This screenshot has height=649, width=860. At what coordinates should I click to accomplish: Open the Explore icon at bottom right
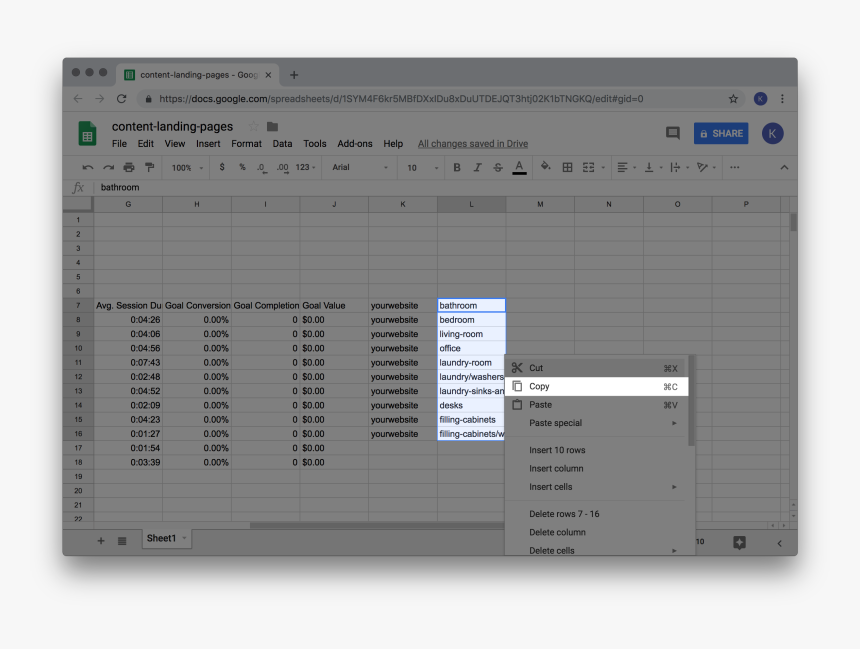tap(739, 543)
